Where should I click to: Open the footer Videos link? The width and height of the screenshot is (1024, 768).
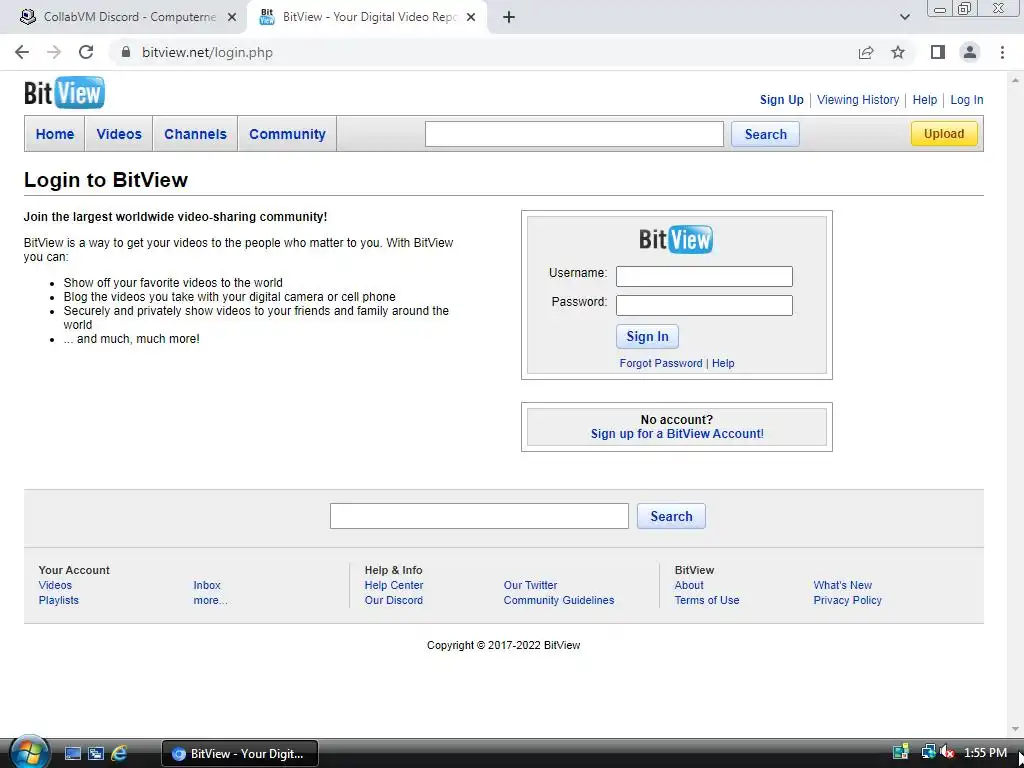pos(55,585)
